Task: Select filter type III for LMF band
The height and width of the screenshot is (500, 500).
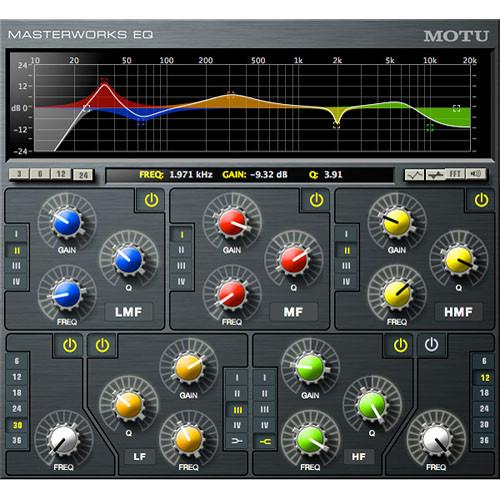Action: (16, 266)
